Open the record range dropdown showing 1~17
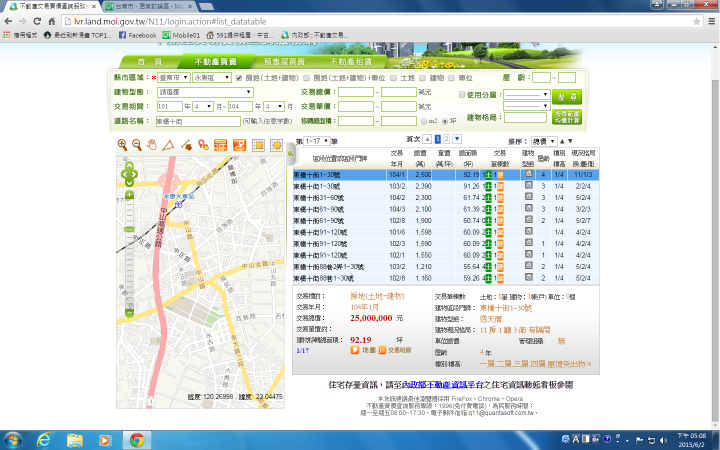This screenshot has height=450, width=720. coord(317,141)
